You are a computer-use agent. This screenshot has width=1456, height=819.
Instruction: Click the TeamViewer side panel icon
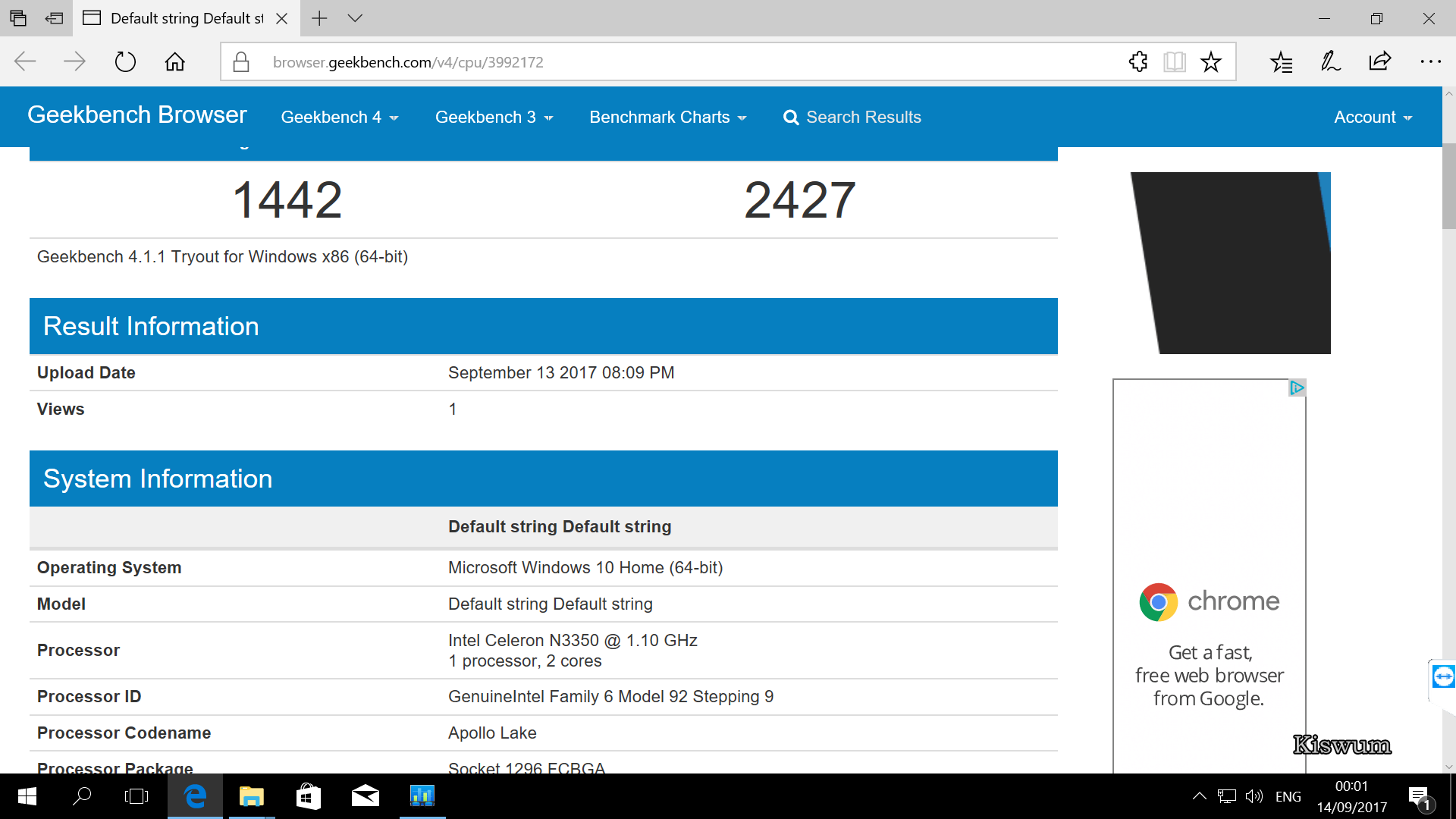1443,676
